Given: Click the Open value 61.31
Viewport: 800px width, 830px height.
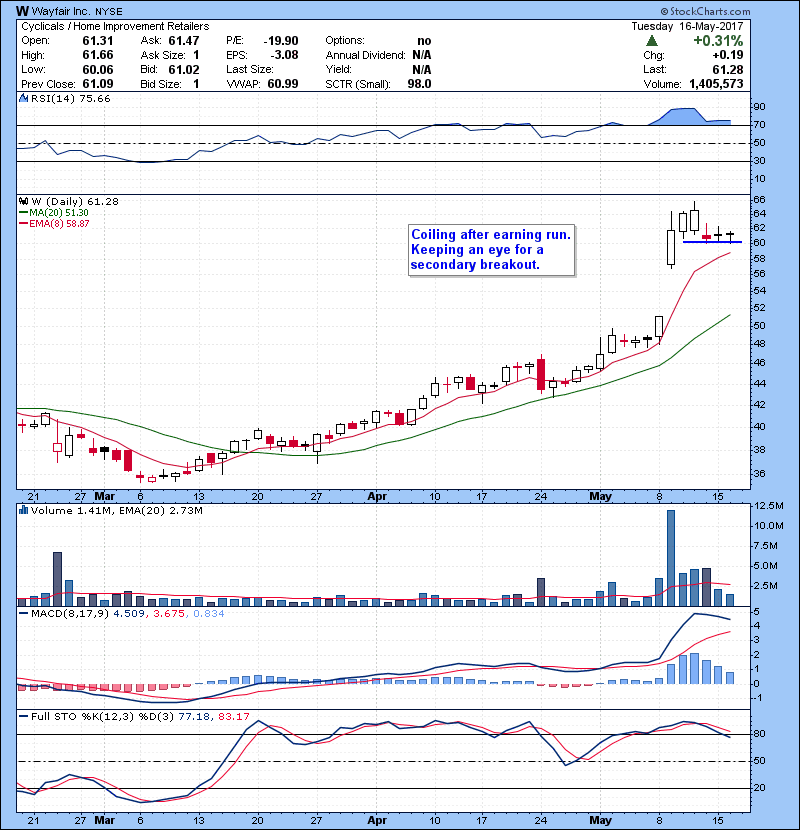Looking at the screenshot, I should pyautogui.click(x=98, y=41).
